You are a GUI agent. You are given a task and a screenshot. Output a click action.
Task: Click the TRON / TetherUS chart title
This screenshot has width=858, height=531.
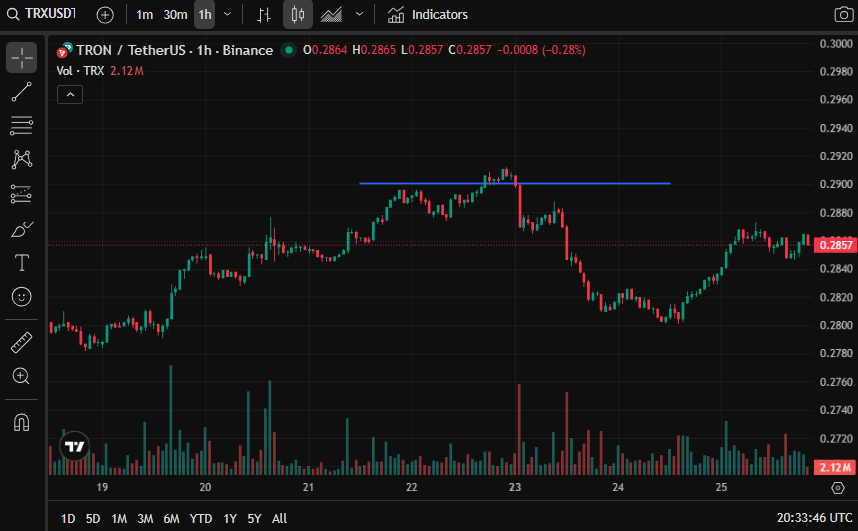(175, 50)
